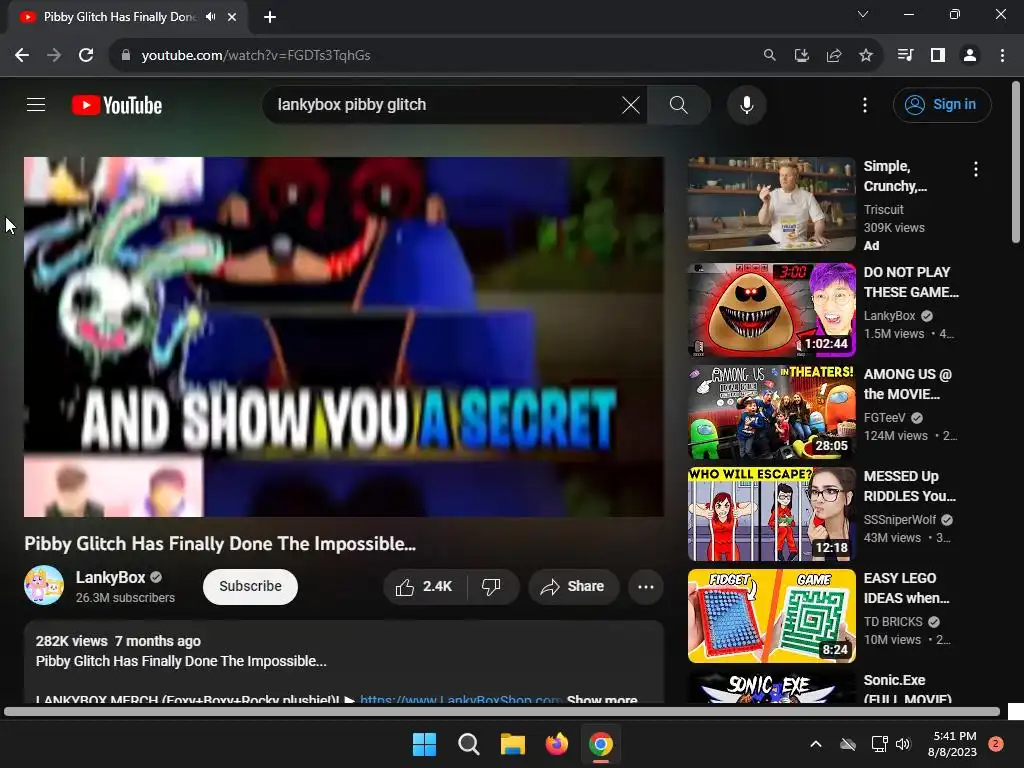Open File Explorer from taskbar

(x=513, y=744)
